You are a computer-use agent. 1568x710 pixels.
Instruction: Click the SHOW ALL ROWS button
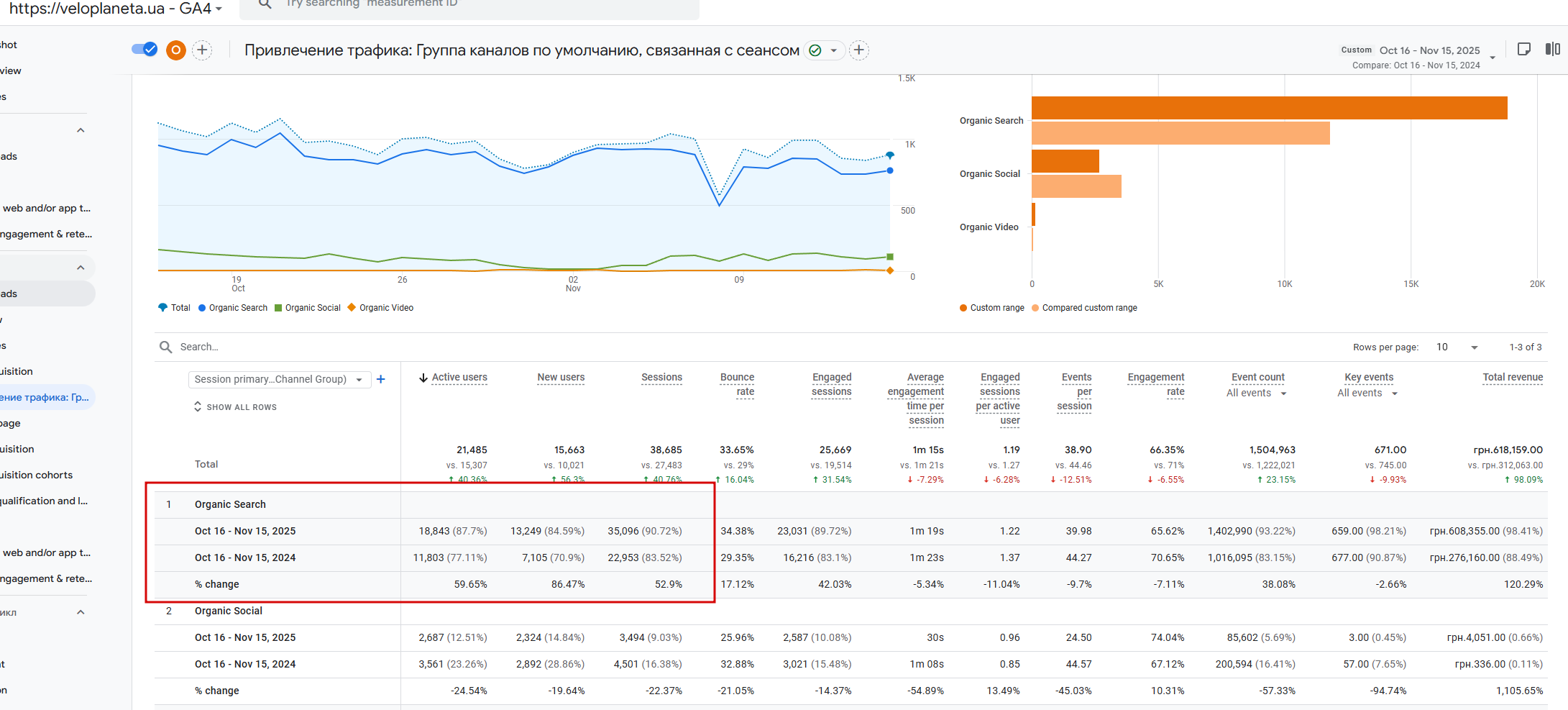click(242, 407)
